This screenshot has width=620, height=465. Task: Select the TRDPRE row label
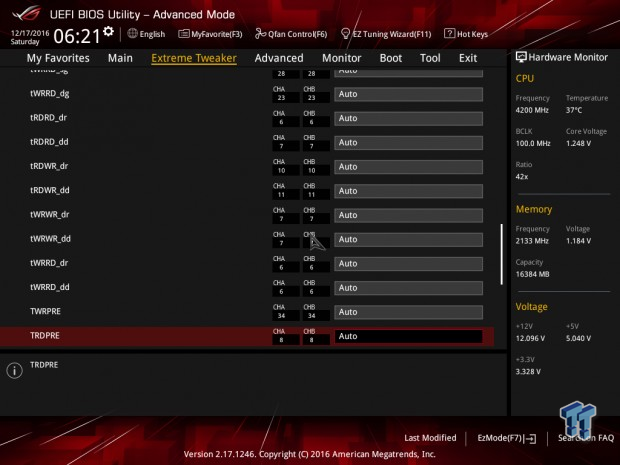pos(45,336)
